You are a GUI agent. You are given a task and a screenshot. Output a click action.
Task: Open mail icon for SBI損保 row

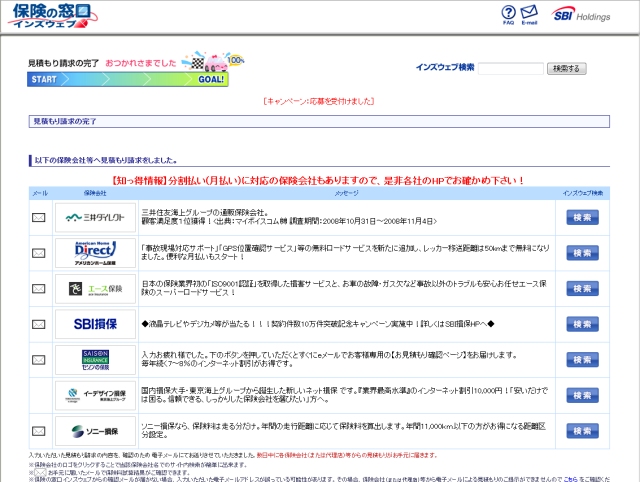coord(39,324)
